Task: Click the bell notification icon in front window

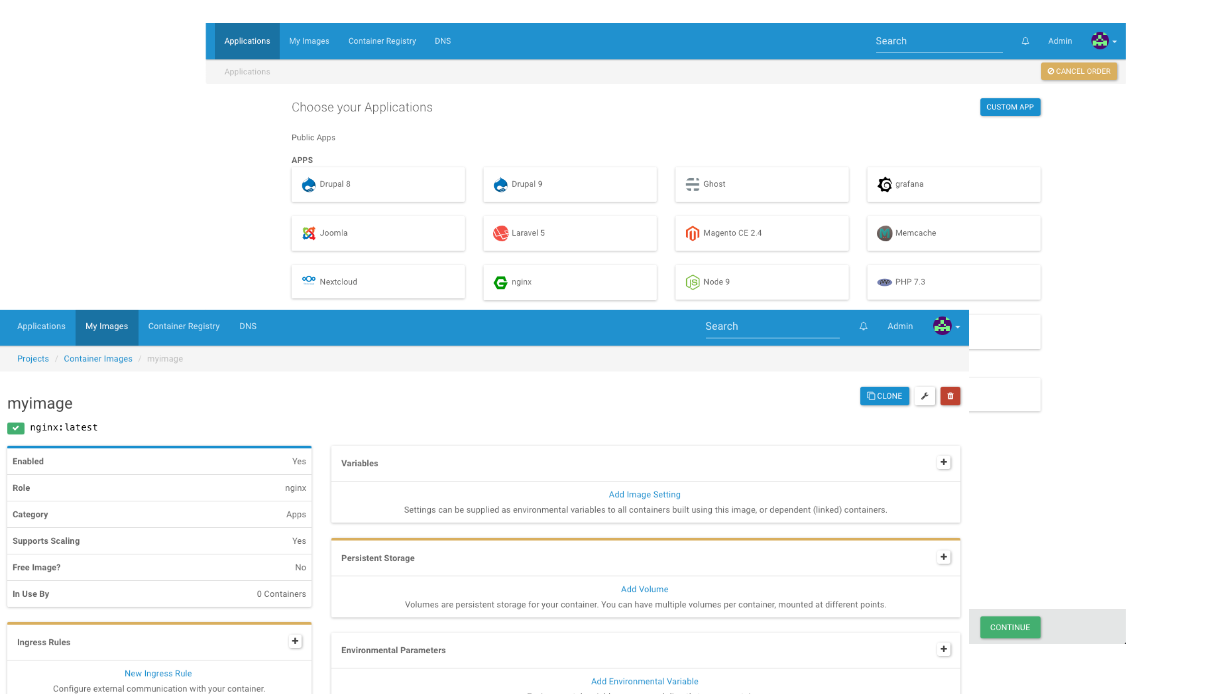Action: click(863, 327)
